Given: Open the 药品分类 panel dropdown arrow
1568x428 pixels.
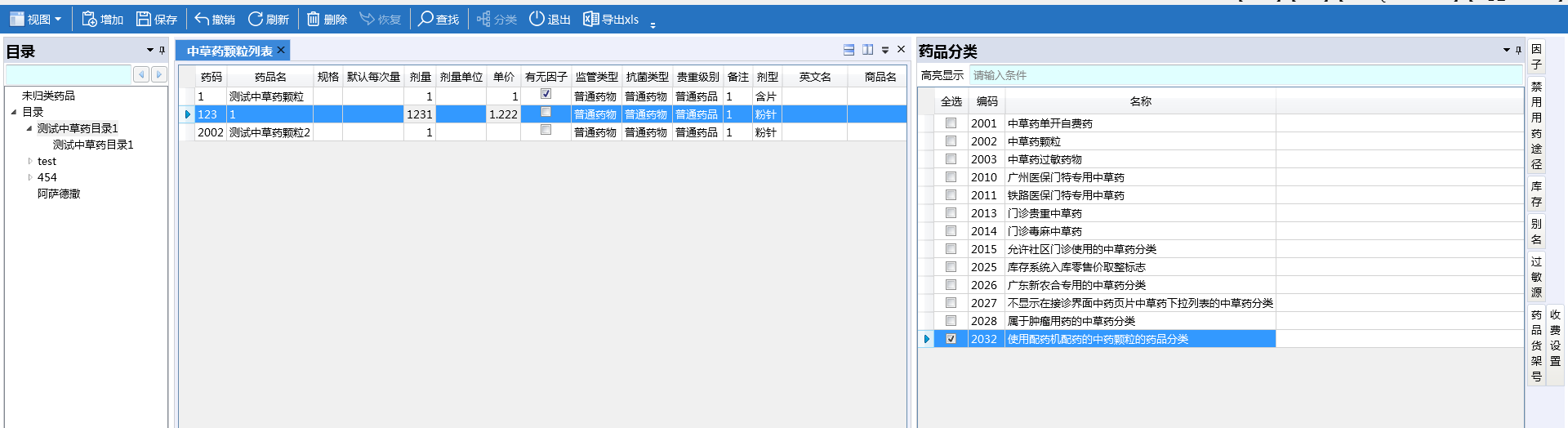Looking at the screenshot, I should (x=1507, y=50).
